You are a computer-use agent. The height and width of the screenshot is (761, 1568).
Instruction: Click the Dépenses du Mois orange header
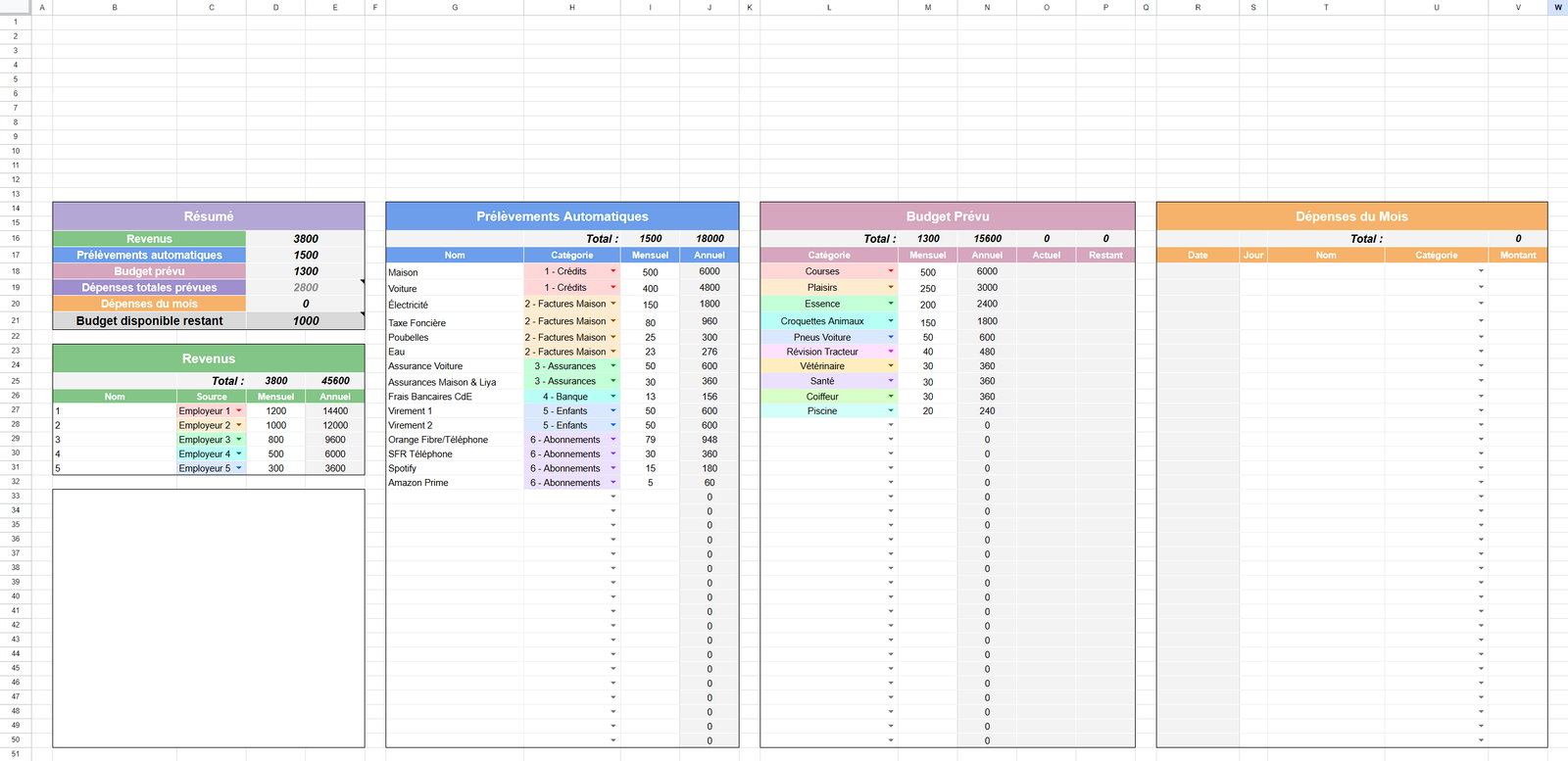(x=1351, y=216)
